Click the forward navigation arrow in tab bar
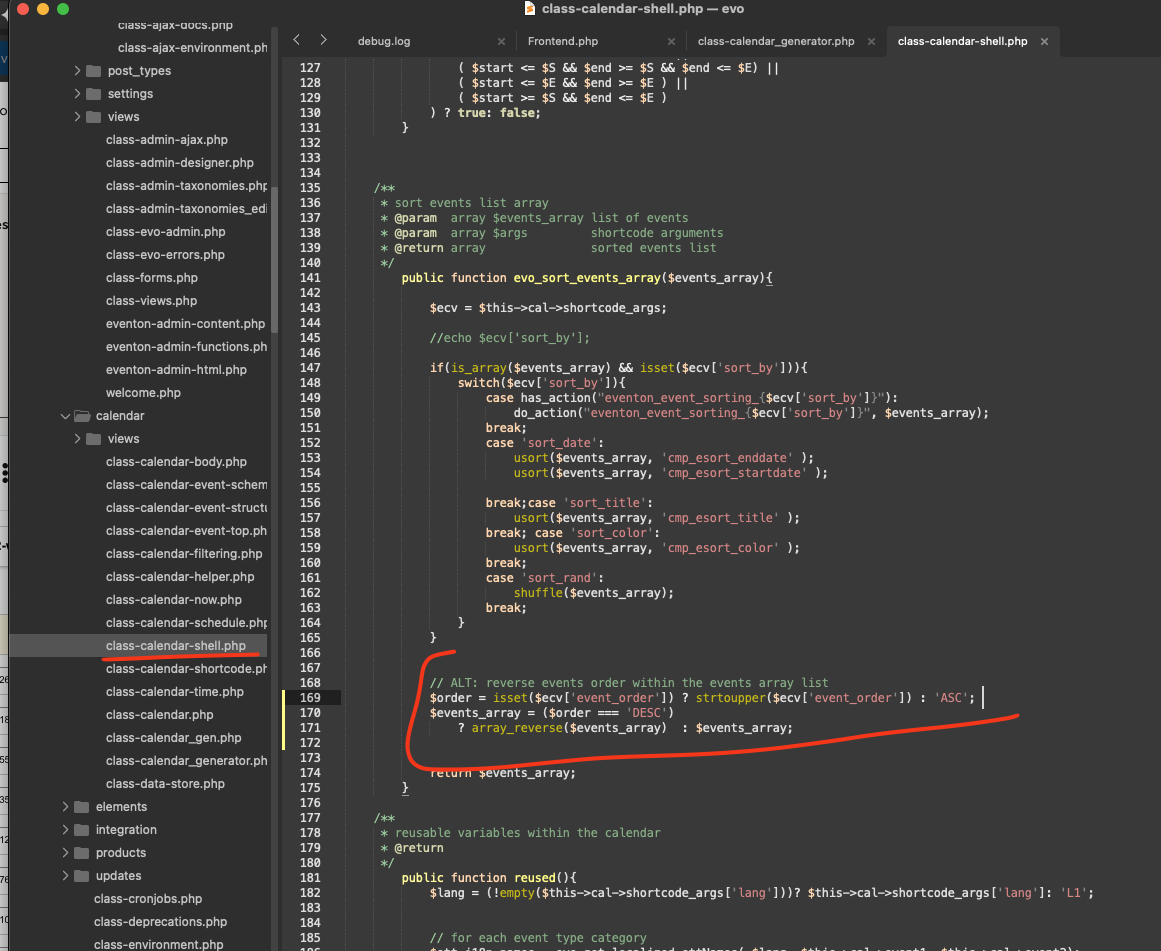This screenshot has width=1161, height=951. (x=323, y=40)
